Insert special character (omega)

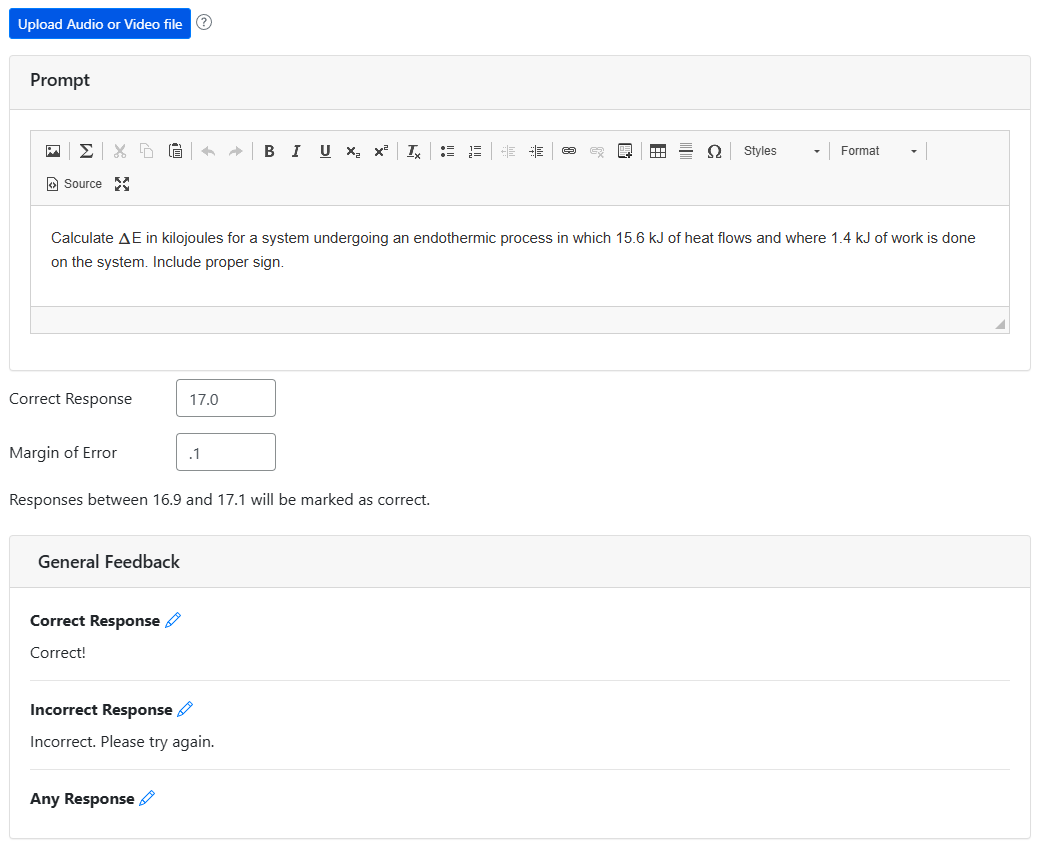(714, 151)
